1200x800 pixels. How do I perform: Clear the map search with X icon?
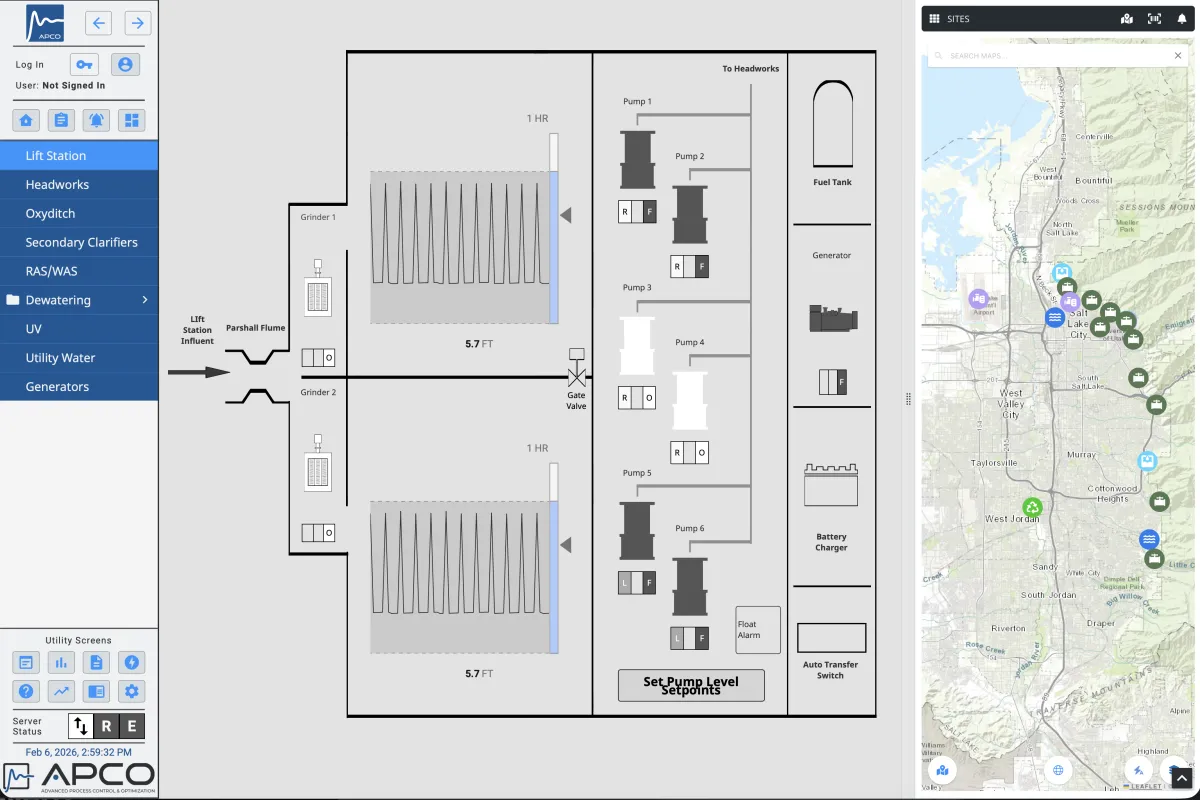pyautogui.click(x=1178, y=56)
